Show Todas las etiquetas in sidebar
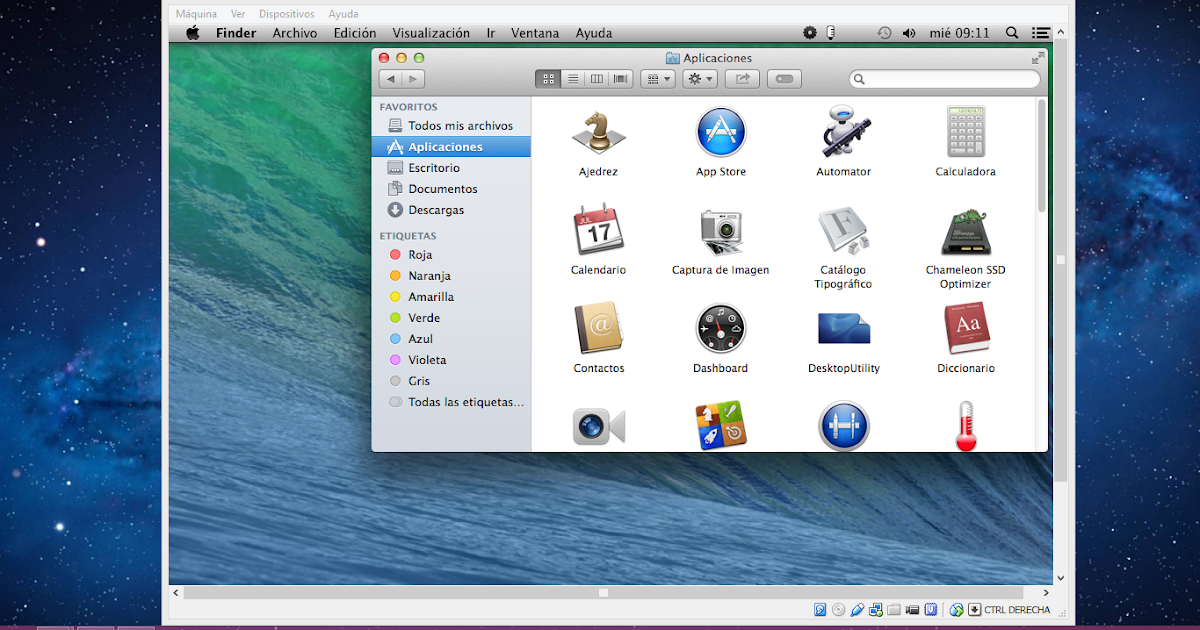Image resolution: width=1200 pixels, height=630 pixels. [x=451, y=402]
